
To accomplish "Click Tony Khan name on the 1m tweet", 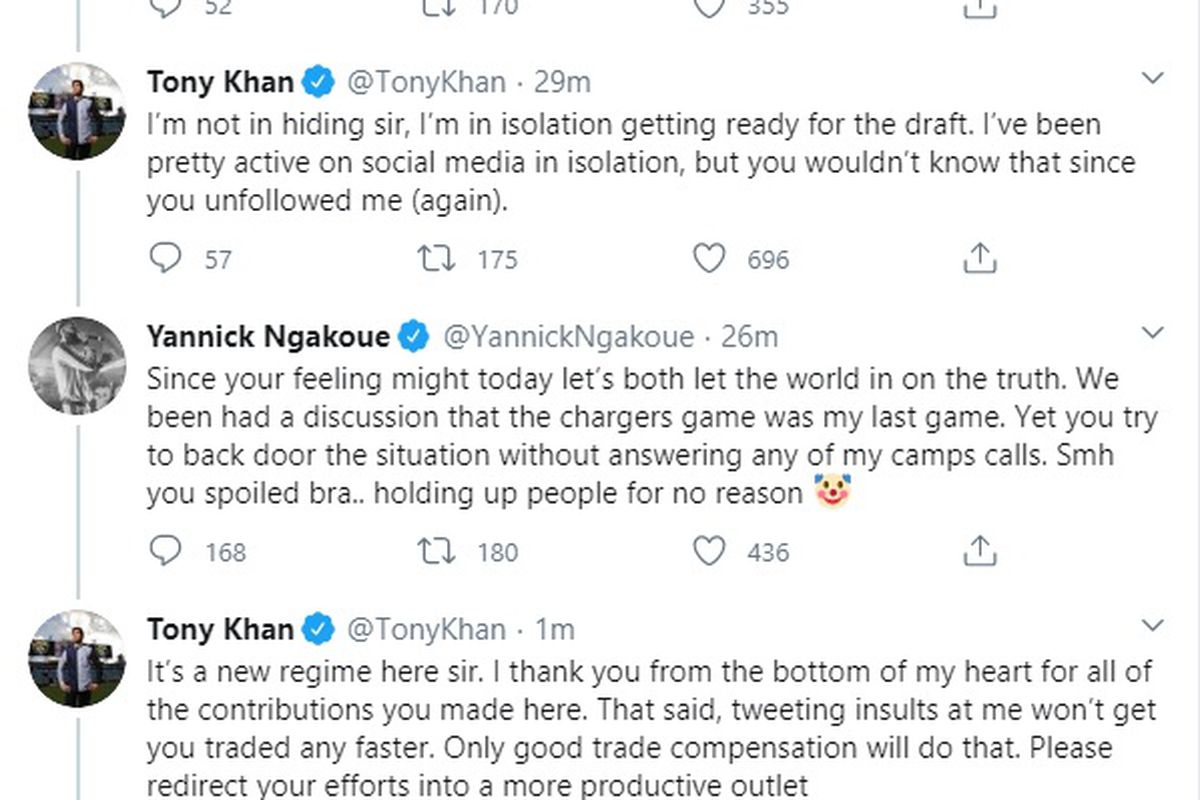I will click(x=220, y=629).
